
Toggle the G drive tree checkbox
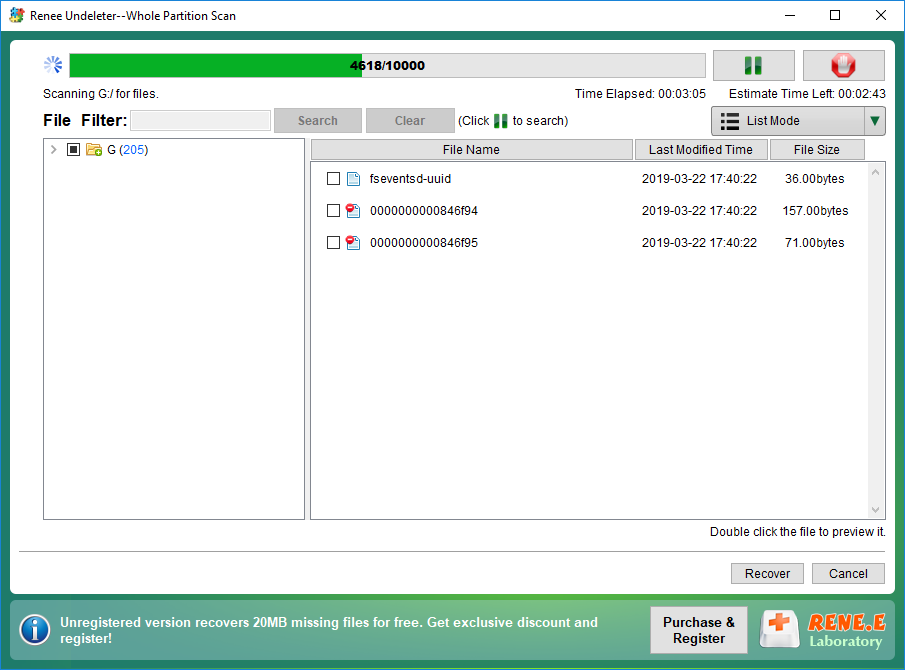coord(73,150)
